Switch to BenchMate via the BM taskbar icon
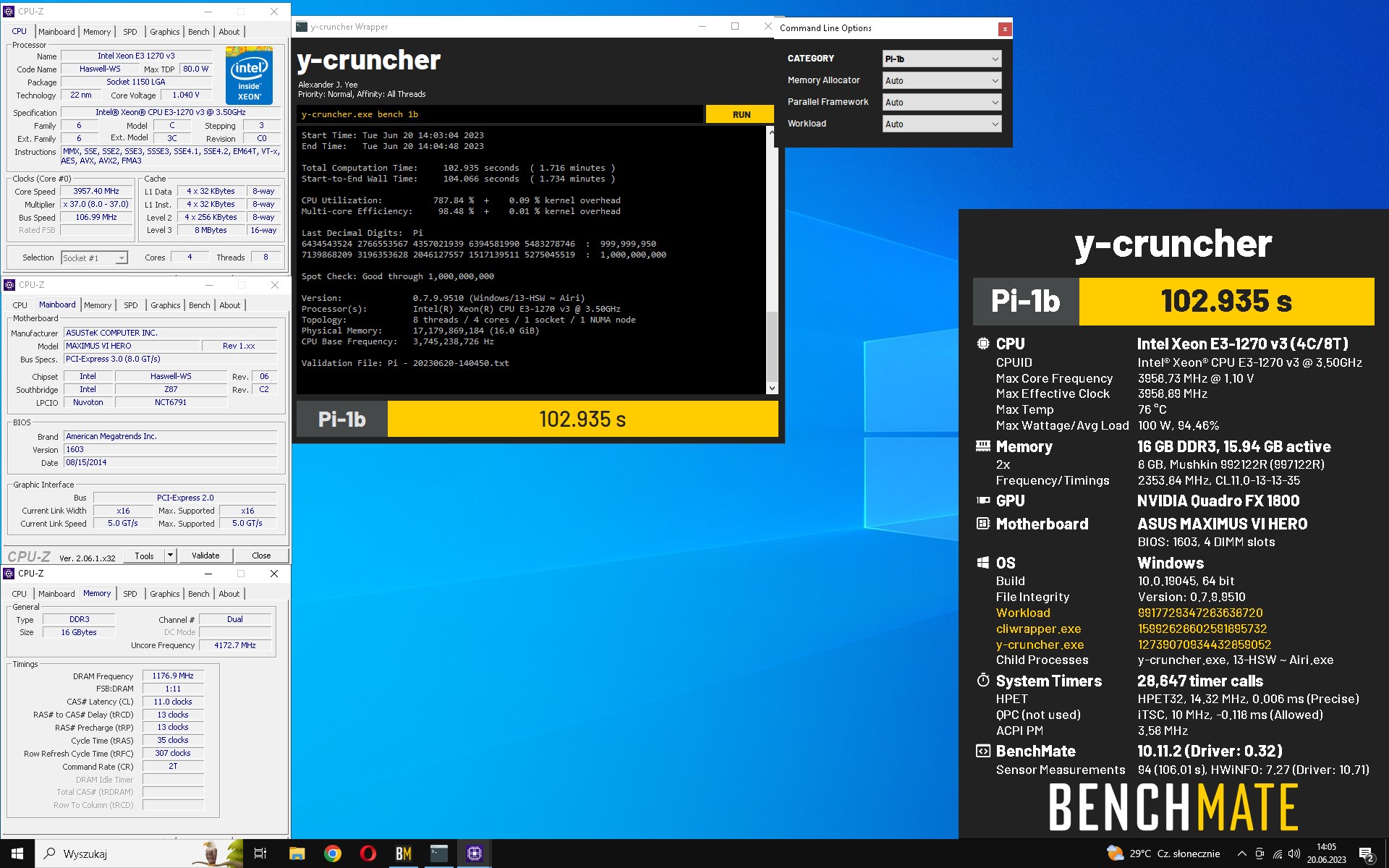The width and height of the screenshot is (1389, 868). [x=403, y=854]
